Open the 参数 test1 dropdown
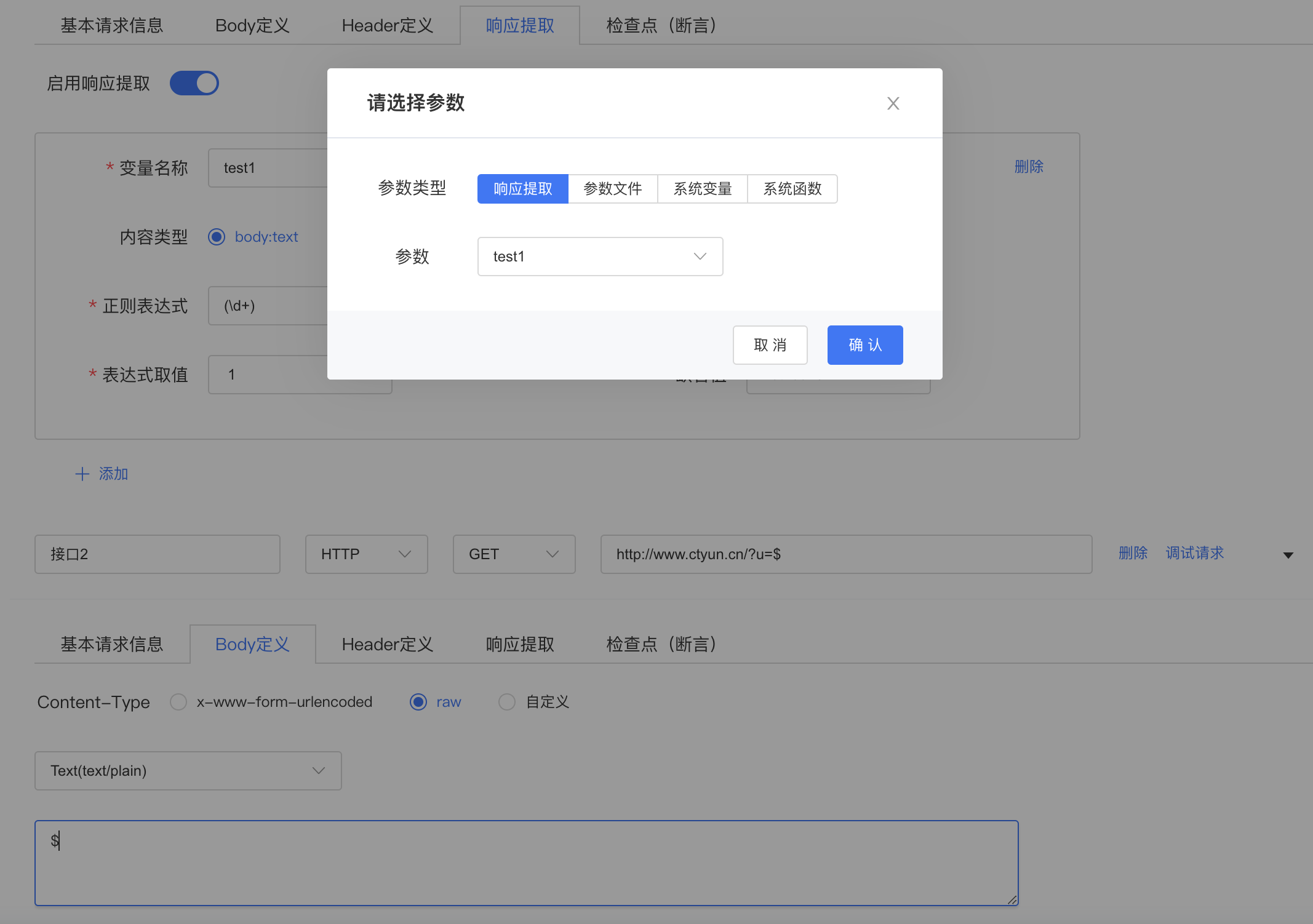 coord(600,257)
